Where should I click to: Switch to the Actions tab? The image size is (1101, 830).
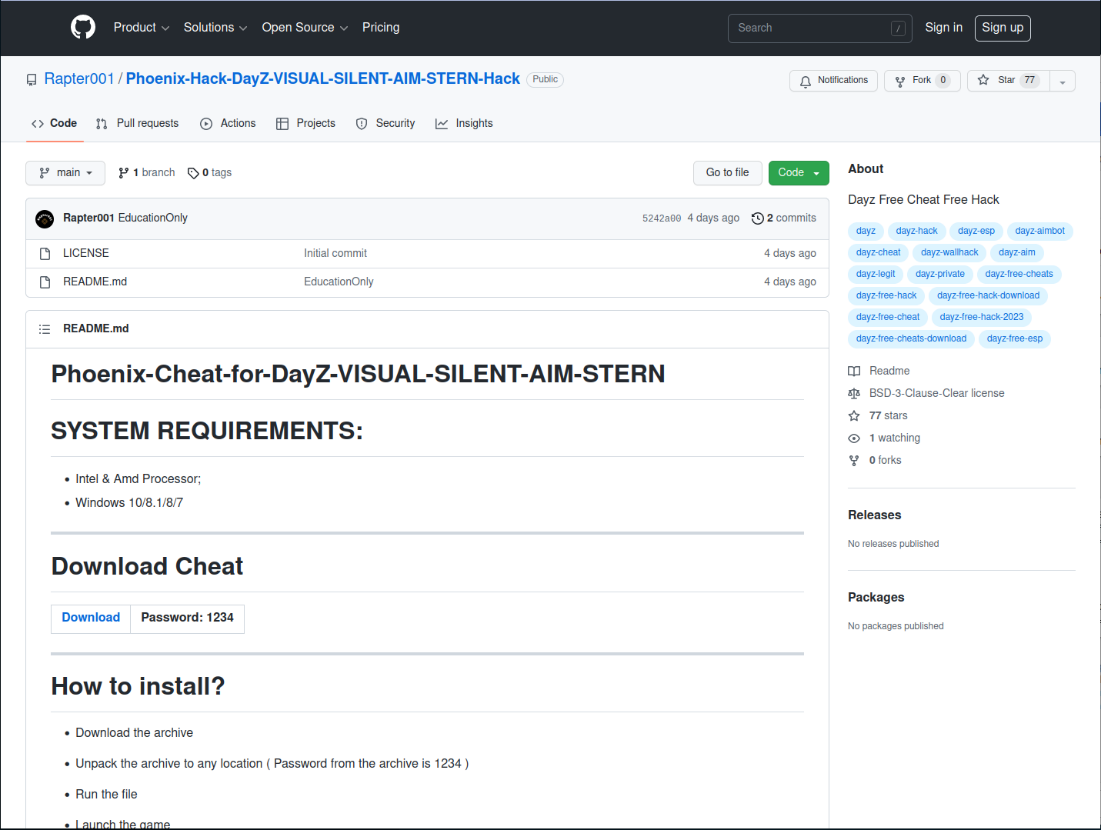228,124
